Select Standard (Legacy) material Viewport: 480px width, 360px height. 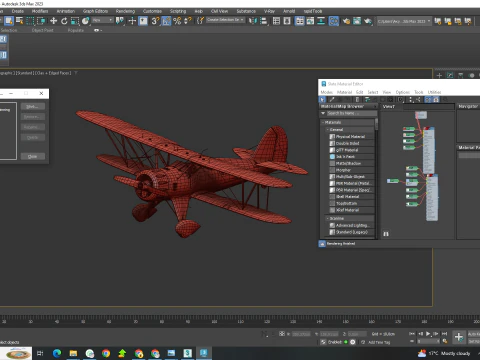352,232
